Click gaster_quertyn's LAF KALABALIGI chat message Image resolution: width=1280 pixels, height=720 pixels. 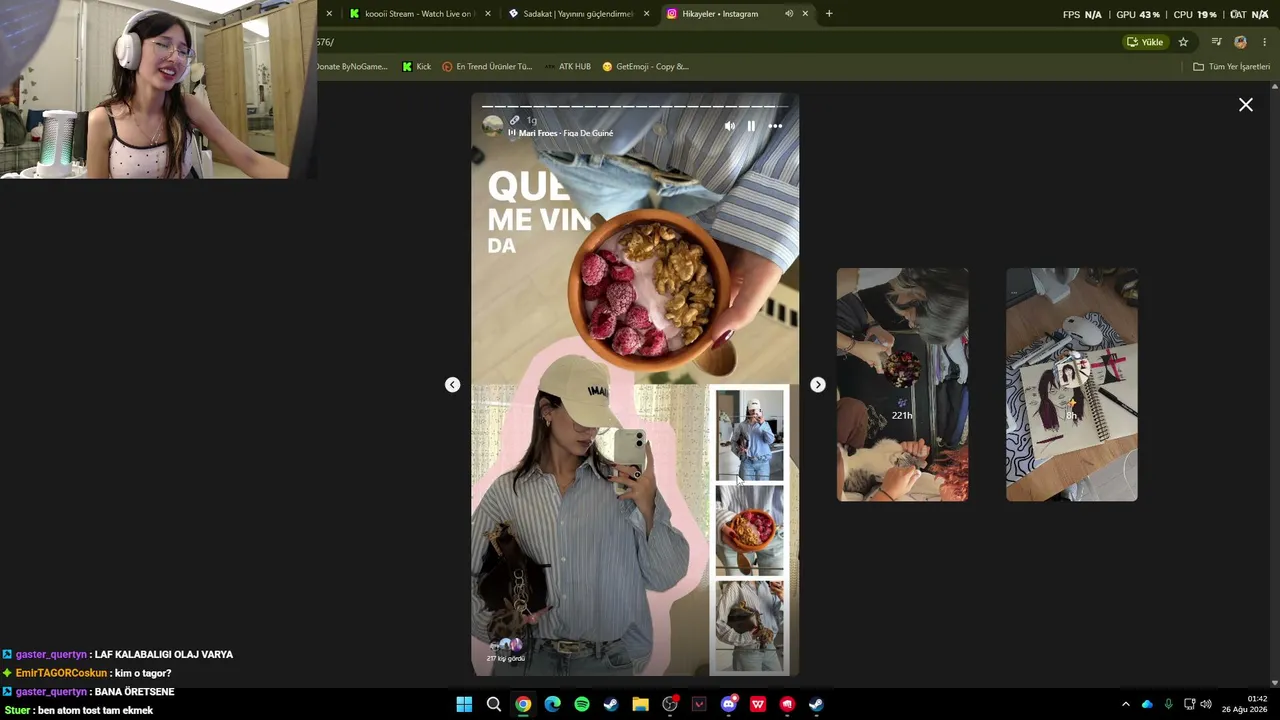coord(117,654)
